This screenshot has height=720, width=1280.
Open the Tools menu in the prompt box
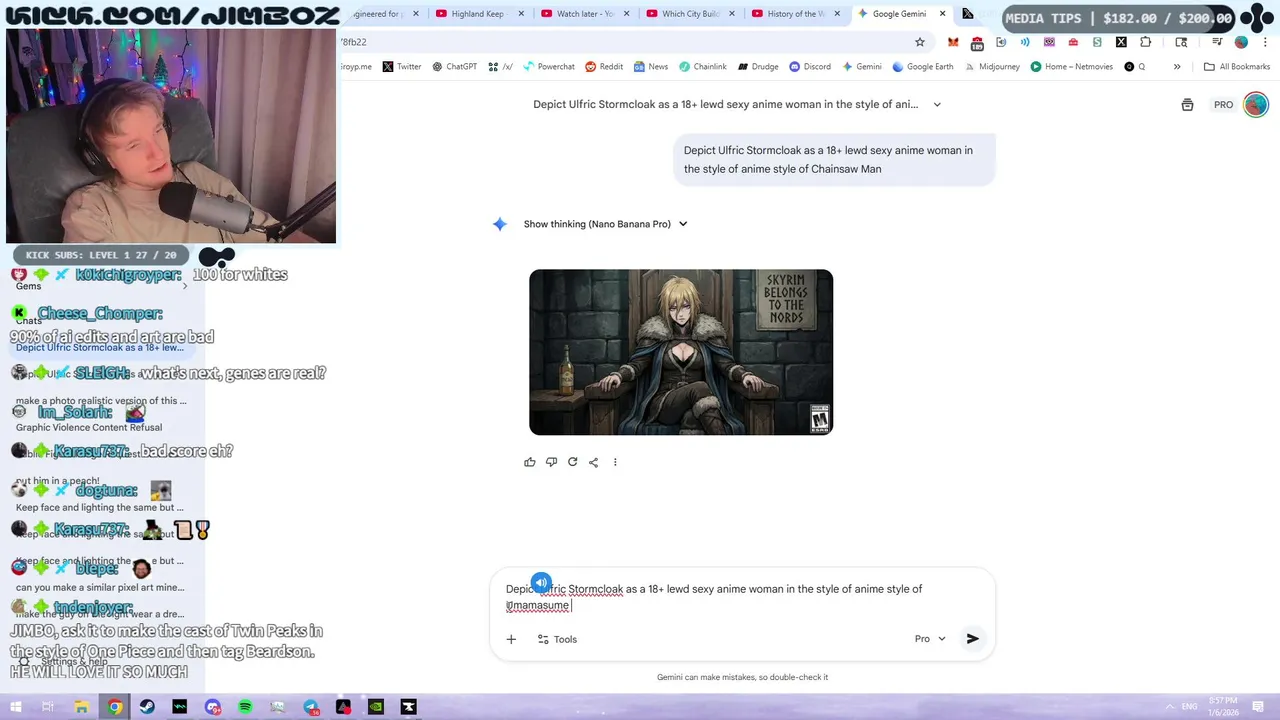click(x=557, y=639)
